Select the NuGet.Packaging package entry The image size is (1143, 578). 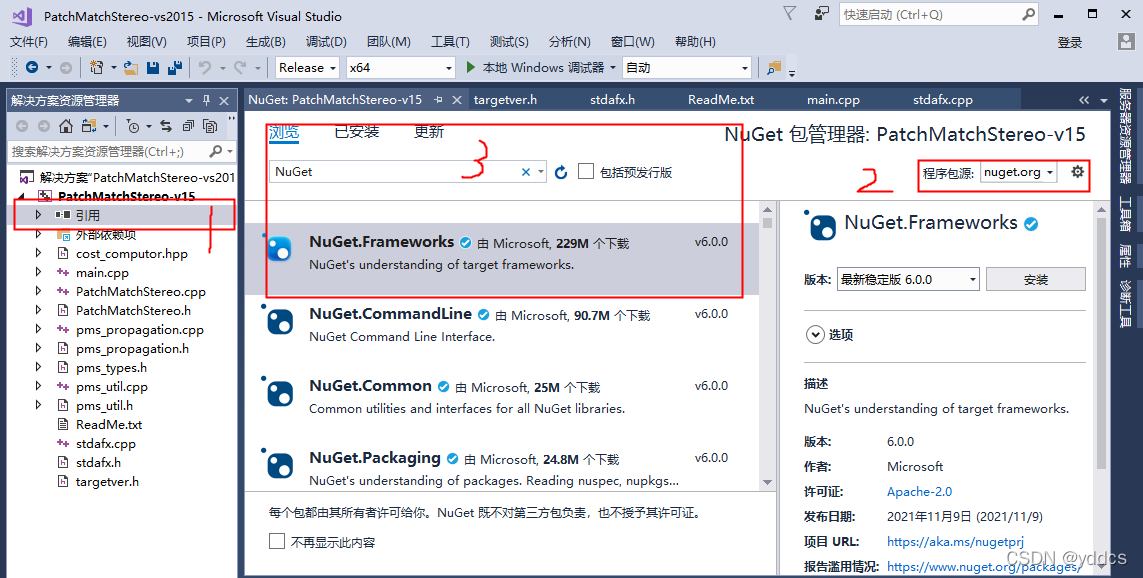coord(501,466)
